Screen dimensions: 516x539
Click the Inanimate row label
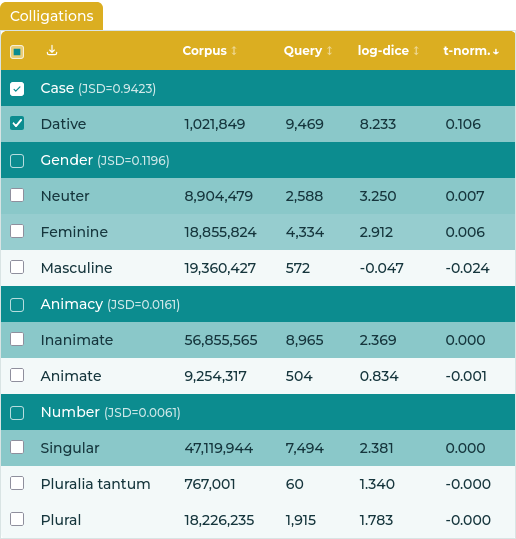click(77, 340)
